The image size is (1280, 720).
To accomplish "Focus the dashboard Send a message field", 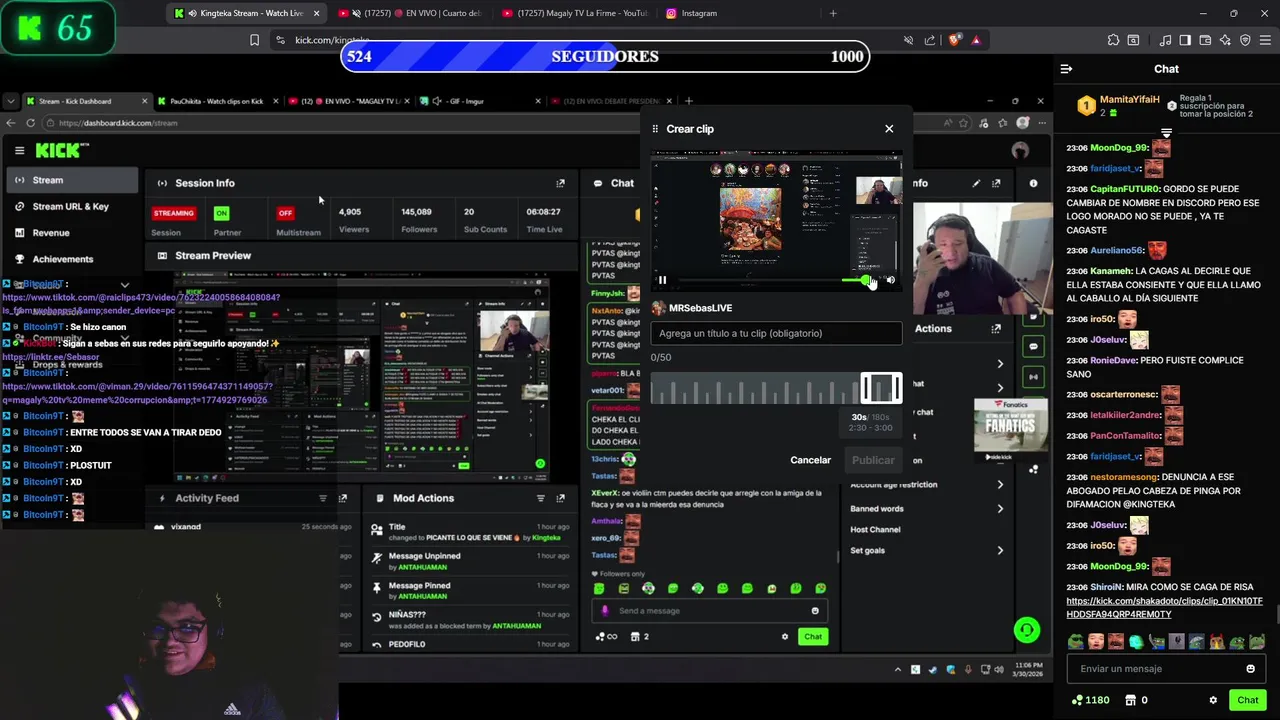I will pos(711,611).
